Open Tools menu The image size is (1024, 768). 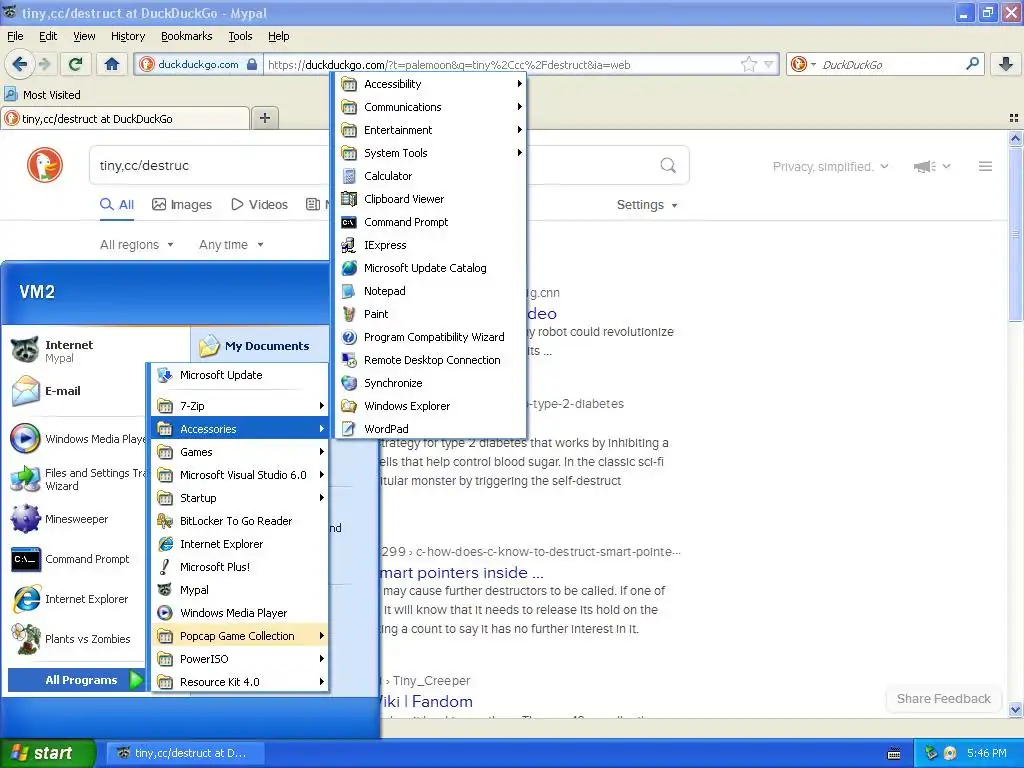tap(240, 36)
